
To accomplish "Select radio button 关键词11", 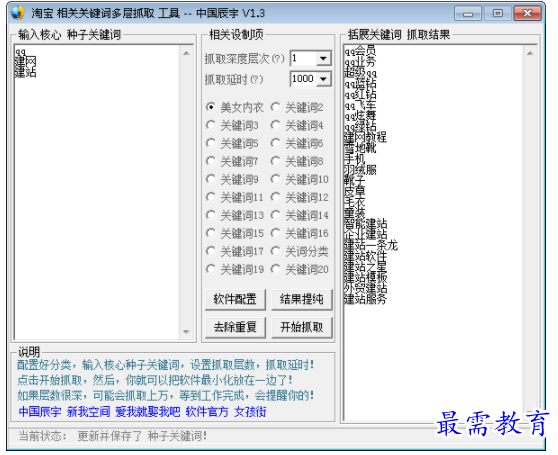I will click(x=211, y=197).
